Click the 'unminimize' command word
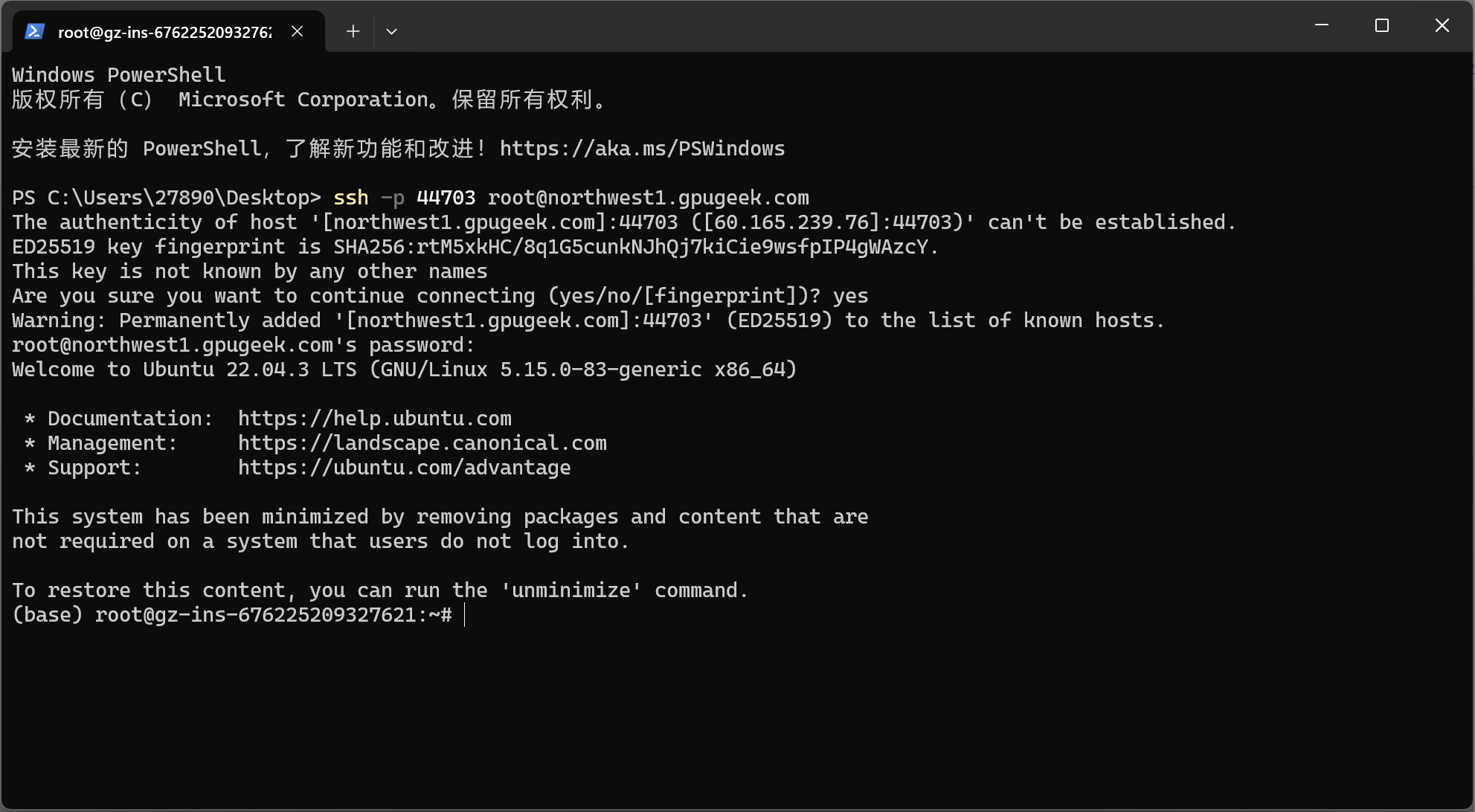Screen dimensions: 1475x812 (x=571, y=590)
